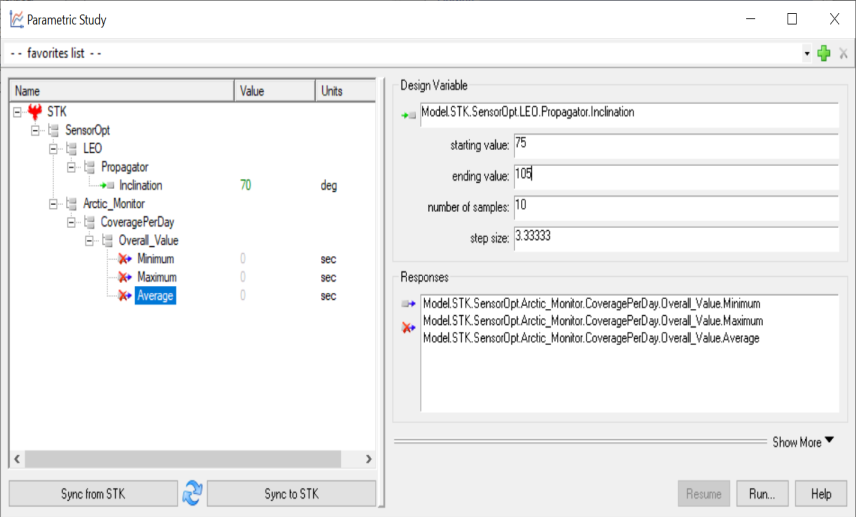Image resolution: width=856 pixels, height=517 pixels.
Task: Click the Name column header
Action: [x=122, y=91]
